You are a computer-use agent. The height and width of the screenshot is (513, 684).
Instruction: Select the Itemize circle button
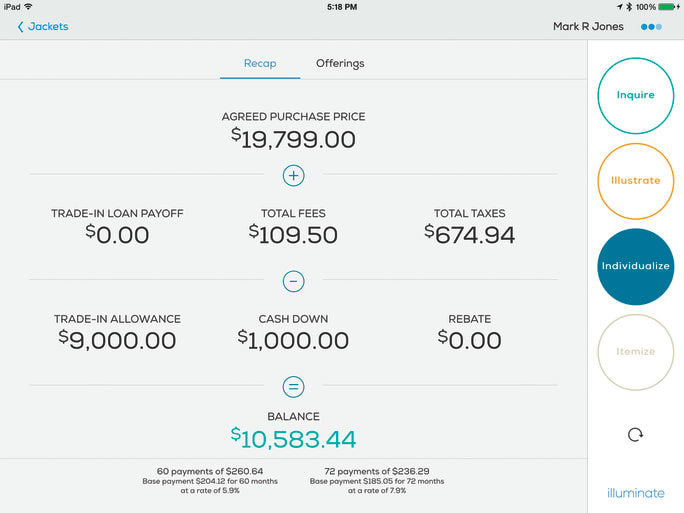point(635,351)
